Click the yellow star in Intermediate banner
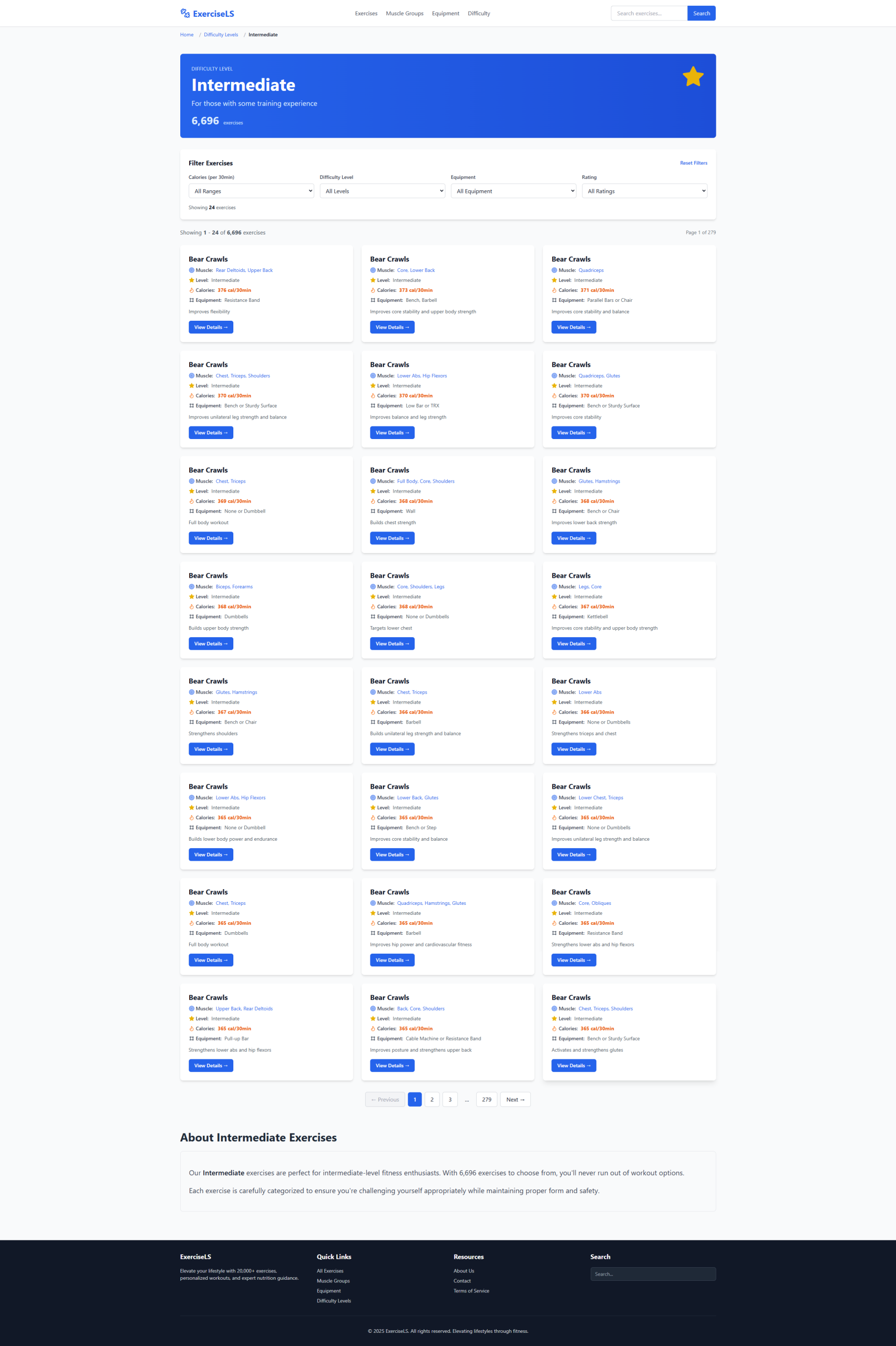This screenshot has width=896, height=1346. tap(693, 77)
